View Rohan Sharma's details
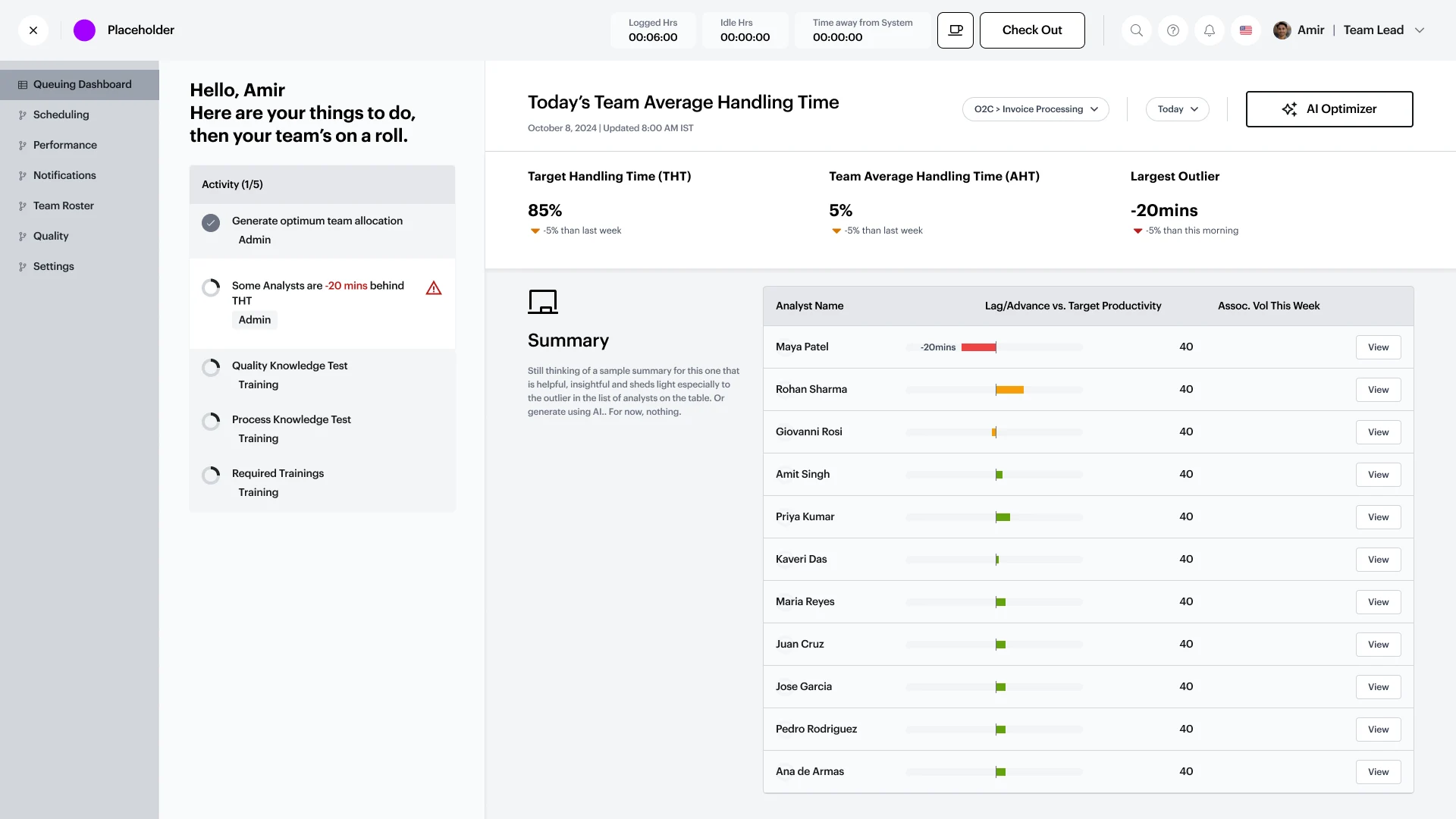The image size is (1456, 819). (x=1379, y=390)
